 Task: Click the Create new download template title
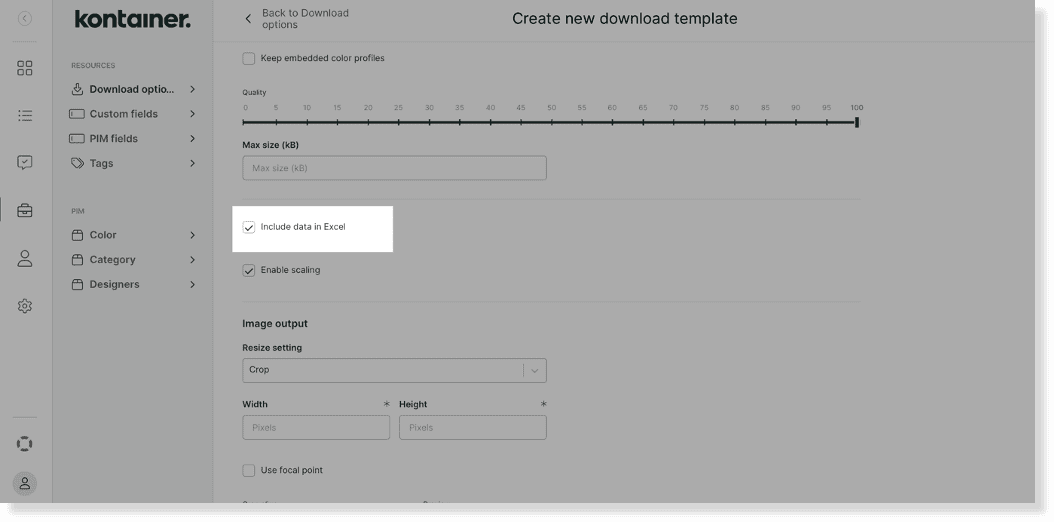[624, 19]
